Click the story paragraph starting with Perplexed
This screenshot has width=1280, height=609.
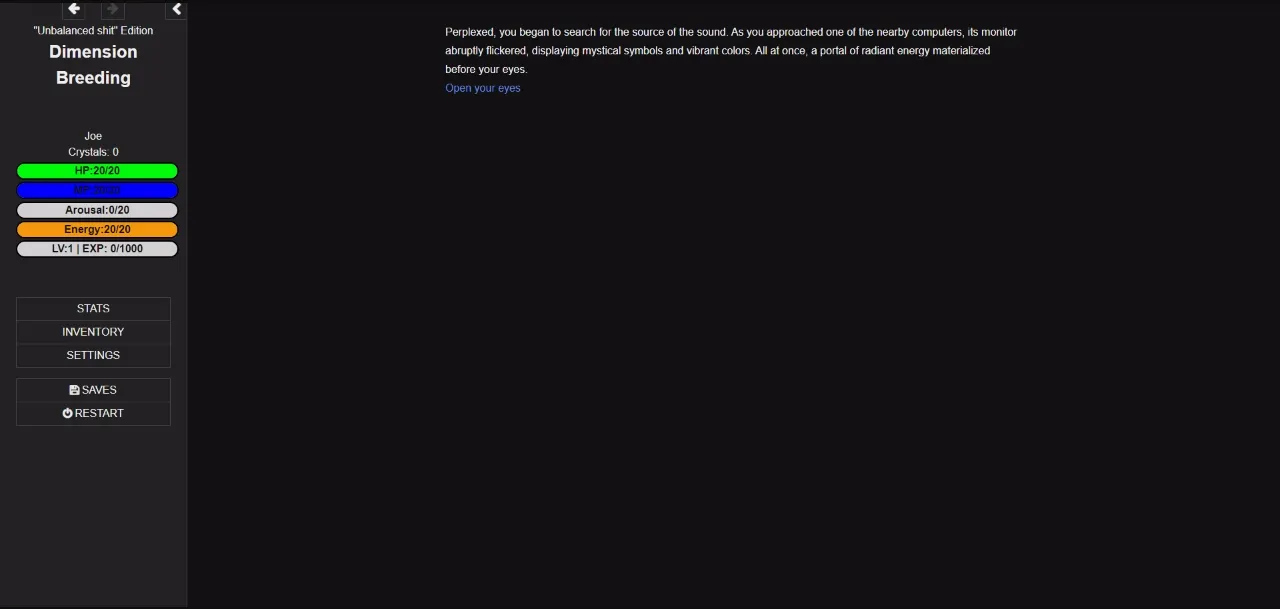click(730, 51)
